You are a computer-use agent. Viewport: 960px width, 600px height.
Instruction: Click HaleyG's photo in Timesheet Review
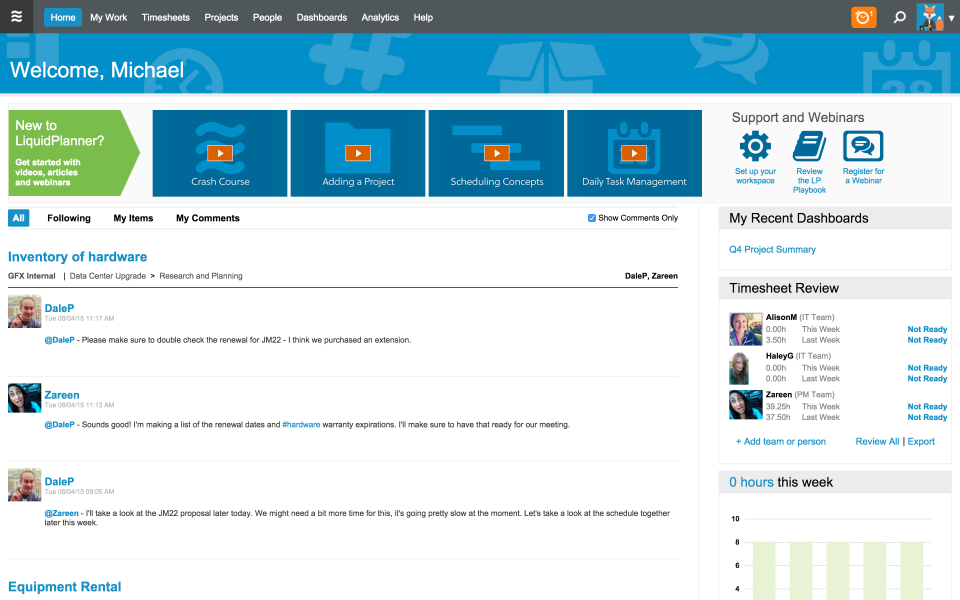click(740, 368)
